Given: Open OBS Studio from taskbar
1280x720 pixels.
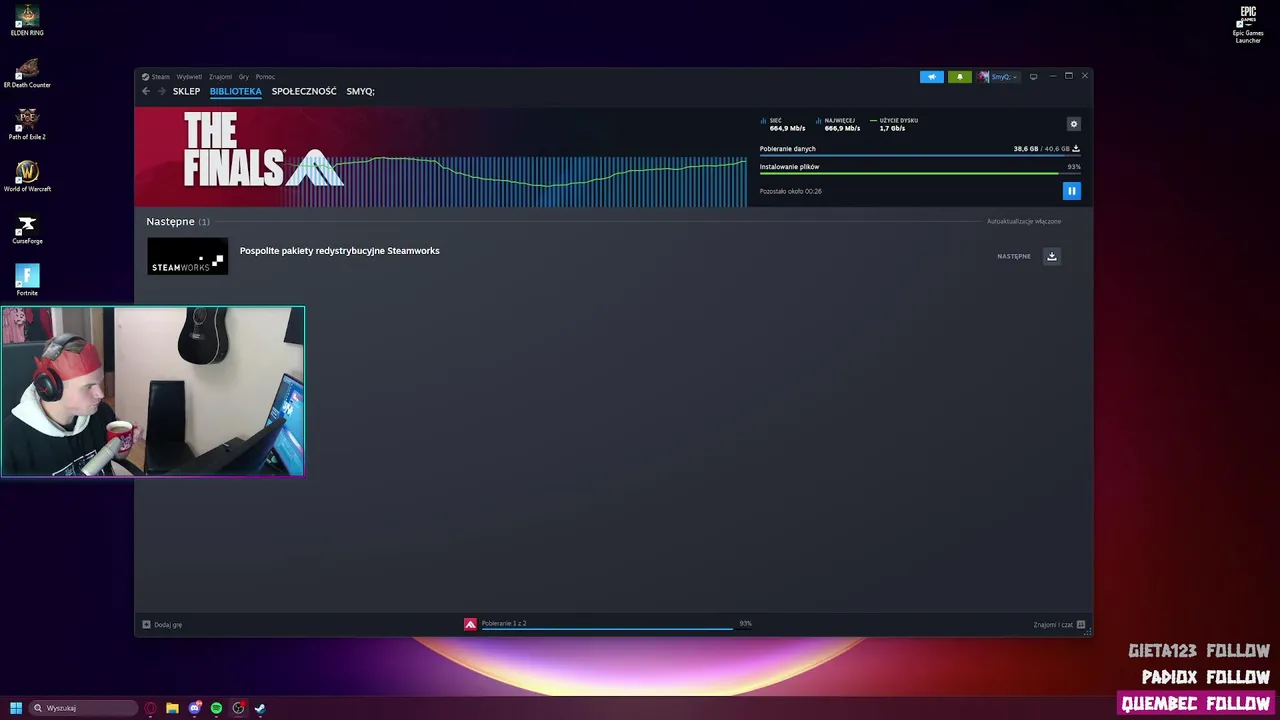Looking at the screenshot, I should point(238,708).
